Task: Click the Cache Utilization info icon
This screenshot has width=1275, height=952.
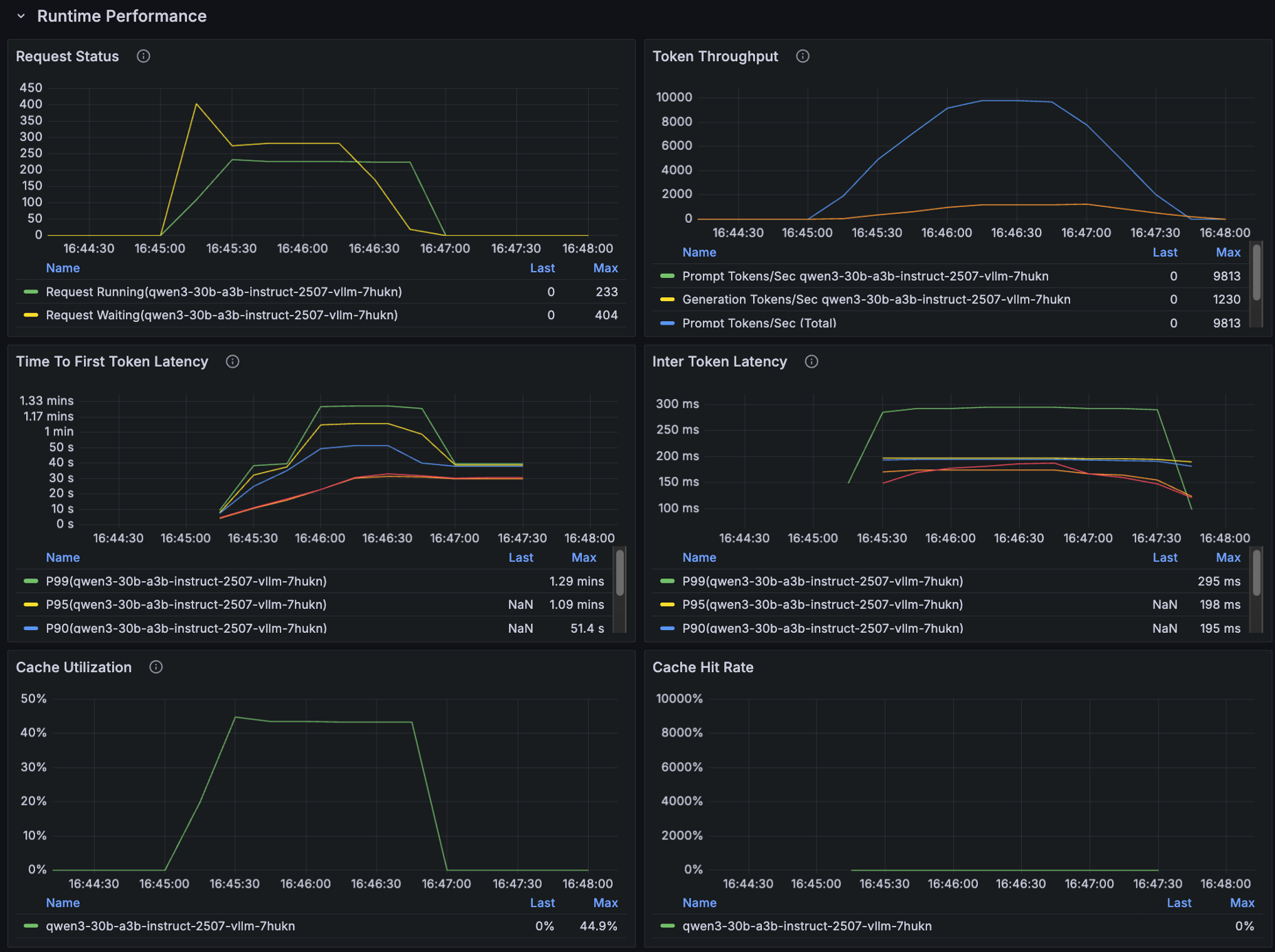Action: pos(156,667)
